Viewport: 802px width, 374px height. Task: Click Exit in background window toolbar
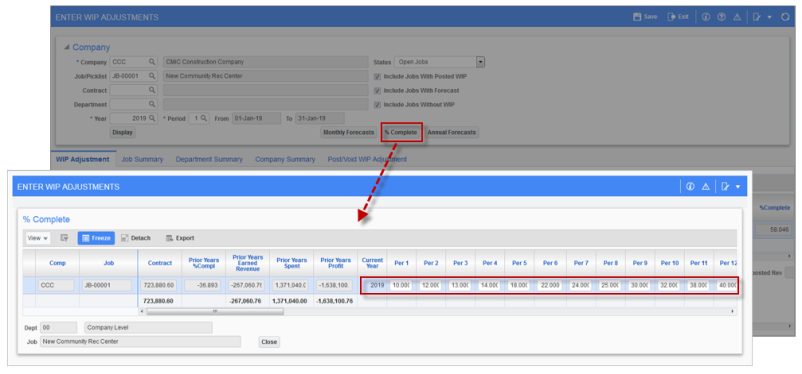[x=678, y=17]
